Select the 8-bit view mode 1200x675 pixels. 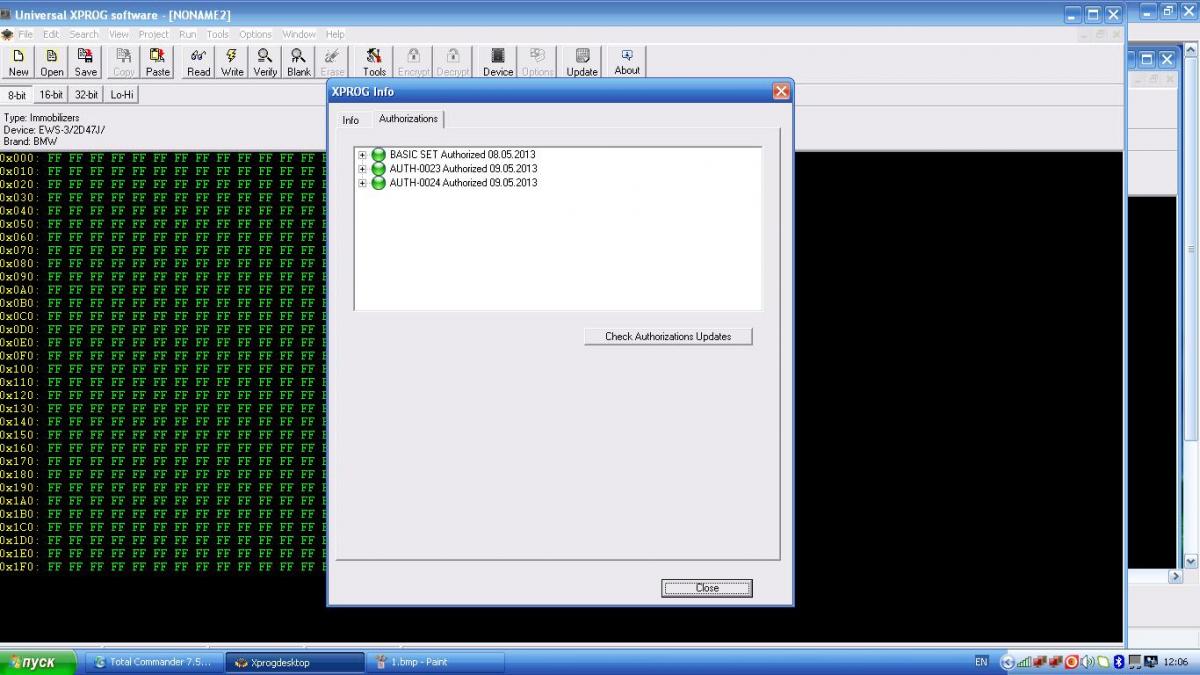17,95
